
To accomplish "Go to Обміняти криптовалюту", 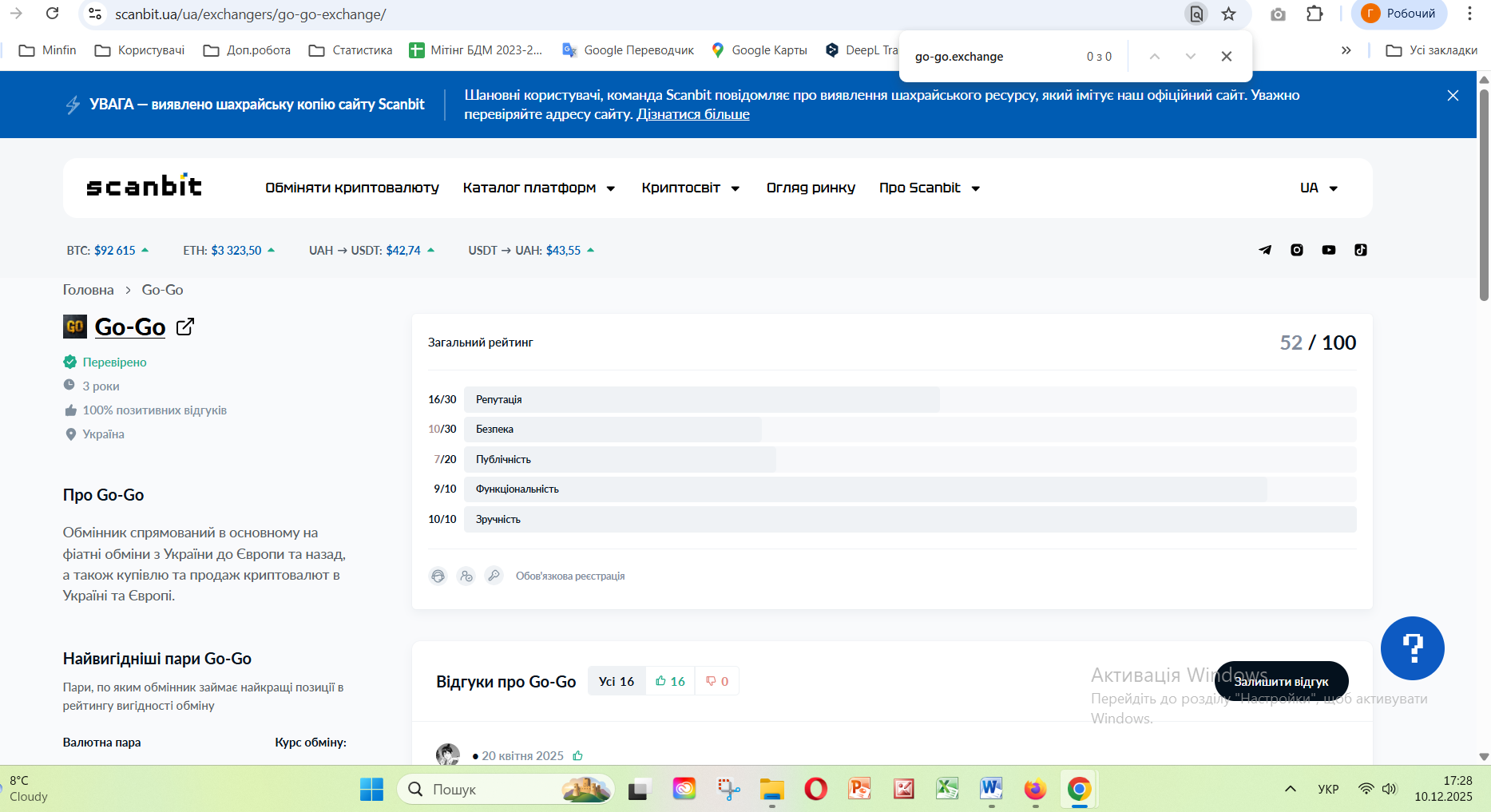I will point(352,188).
